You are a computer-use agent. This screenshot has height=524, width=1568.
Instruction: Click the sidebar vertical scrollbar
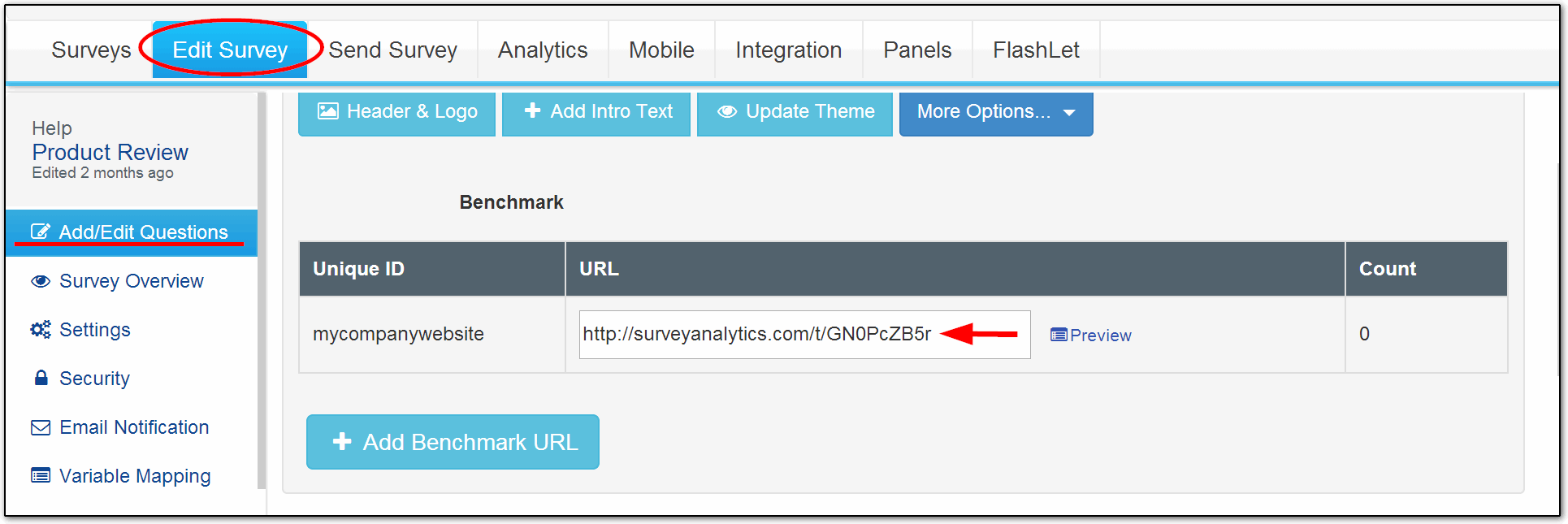click(262, 292)
